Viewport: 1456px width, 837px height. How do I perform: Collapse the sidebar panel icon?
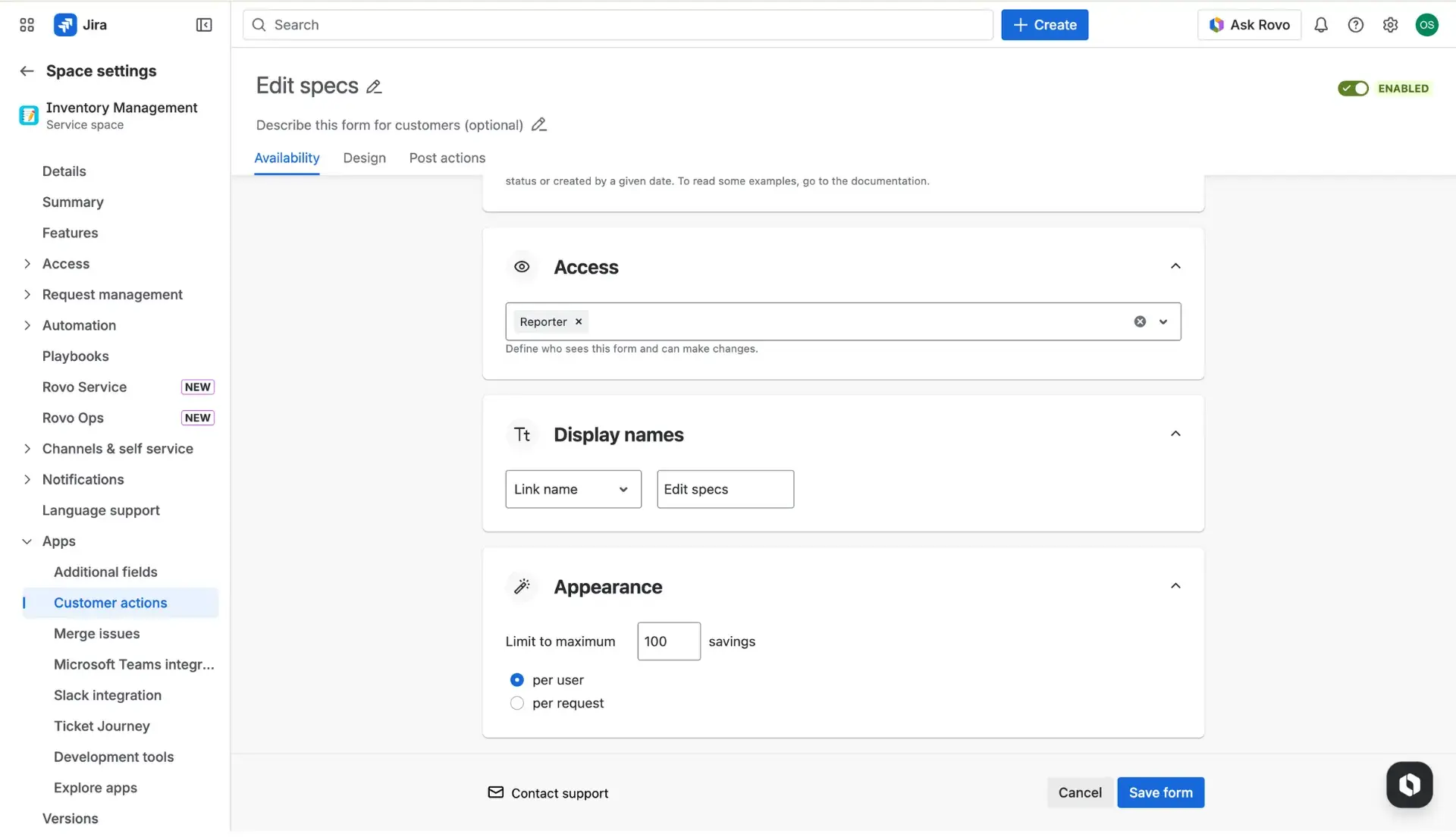[x=203, y=24]
